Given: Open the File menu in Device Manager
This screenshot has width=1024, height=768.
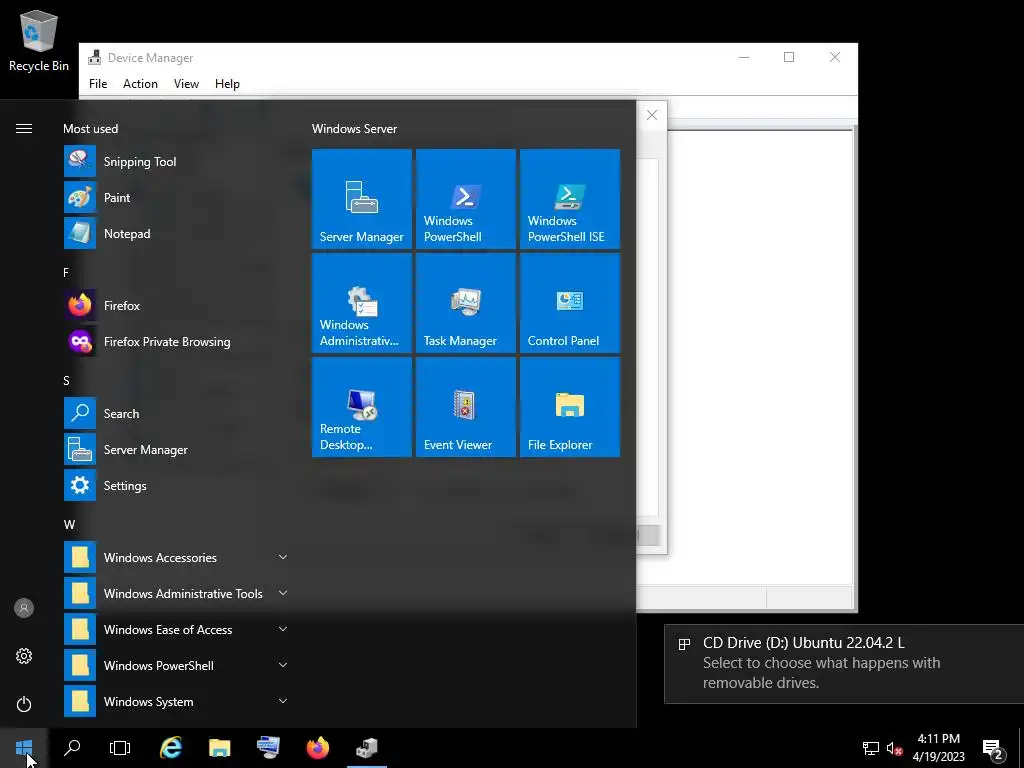Looking at the screenshot, I should (x=98, y=84).
